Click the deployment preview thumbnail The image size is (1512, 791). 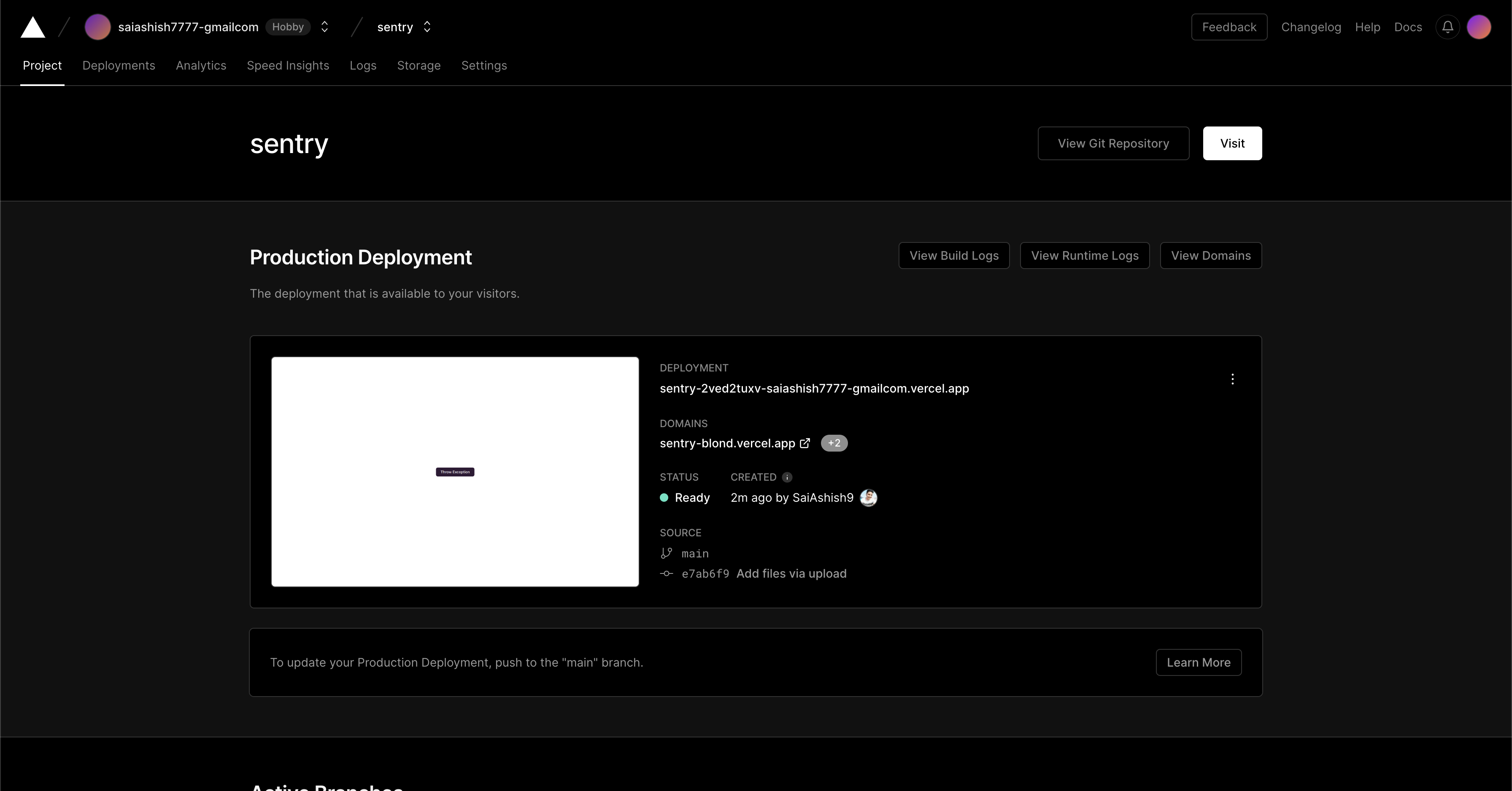(x=455, y=472)
